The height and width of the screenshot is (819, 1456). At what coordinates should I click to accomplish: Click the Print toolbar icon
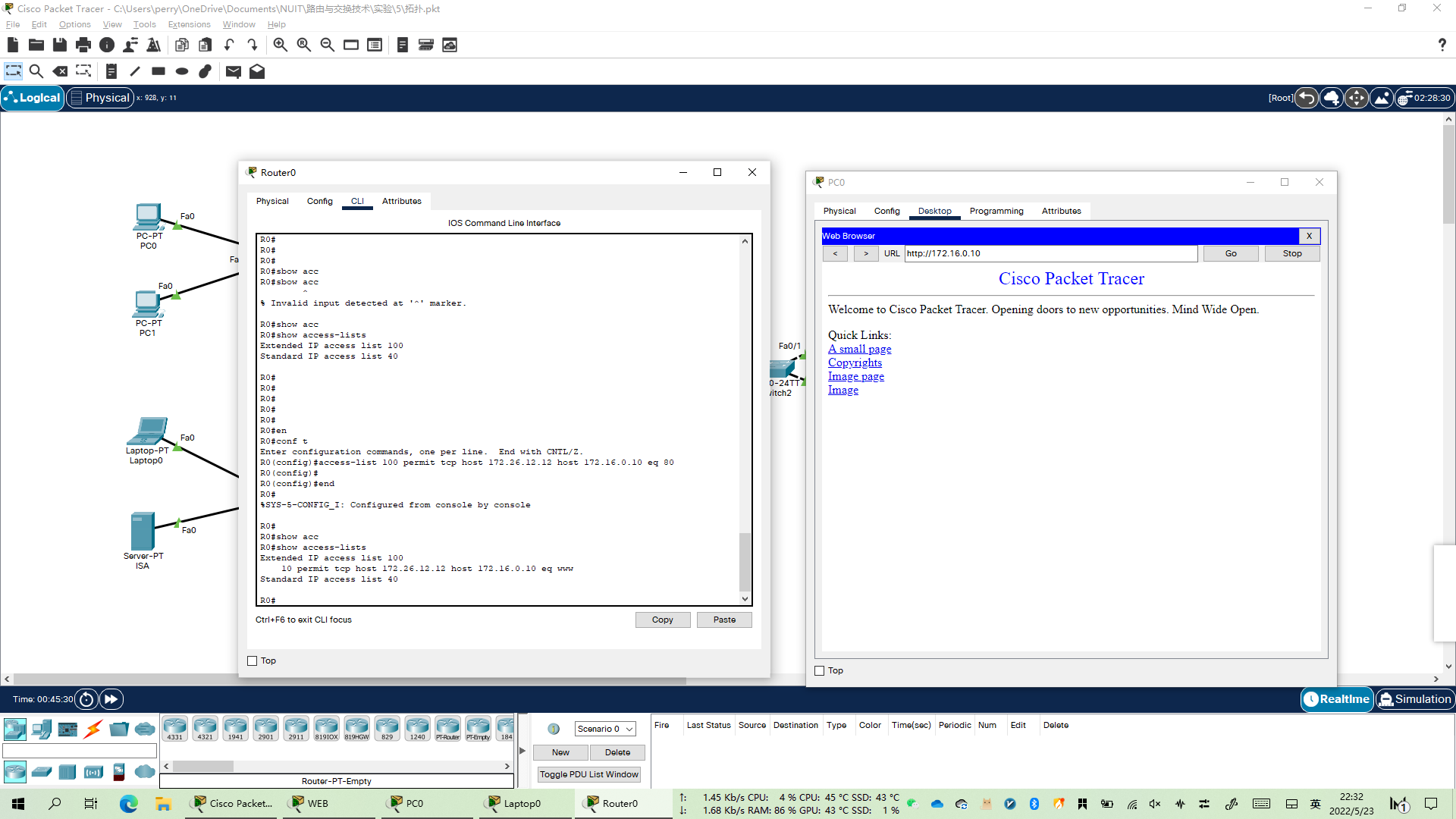coord(83,45)
